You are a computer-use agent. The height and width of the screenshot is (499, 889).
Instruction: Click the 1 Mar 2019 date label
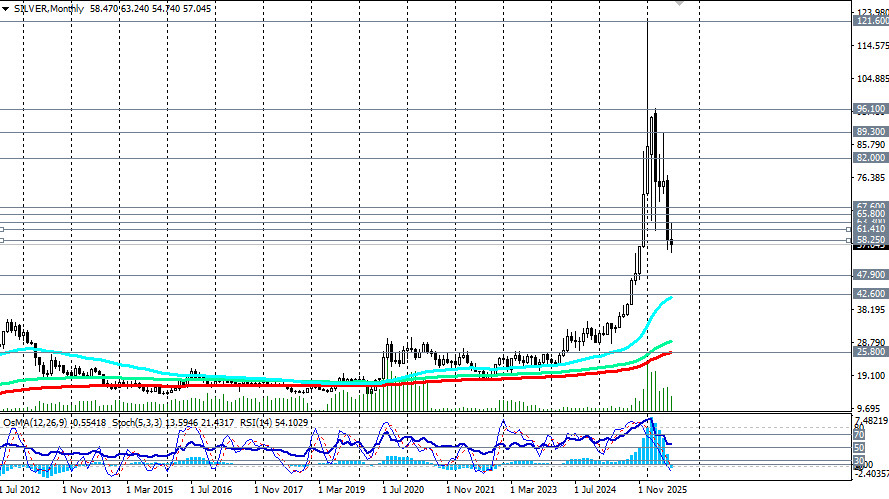coord(342,489)
